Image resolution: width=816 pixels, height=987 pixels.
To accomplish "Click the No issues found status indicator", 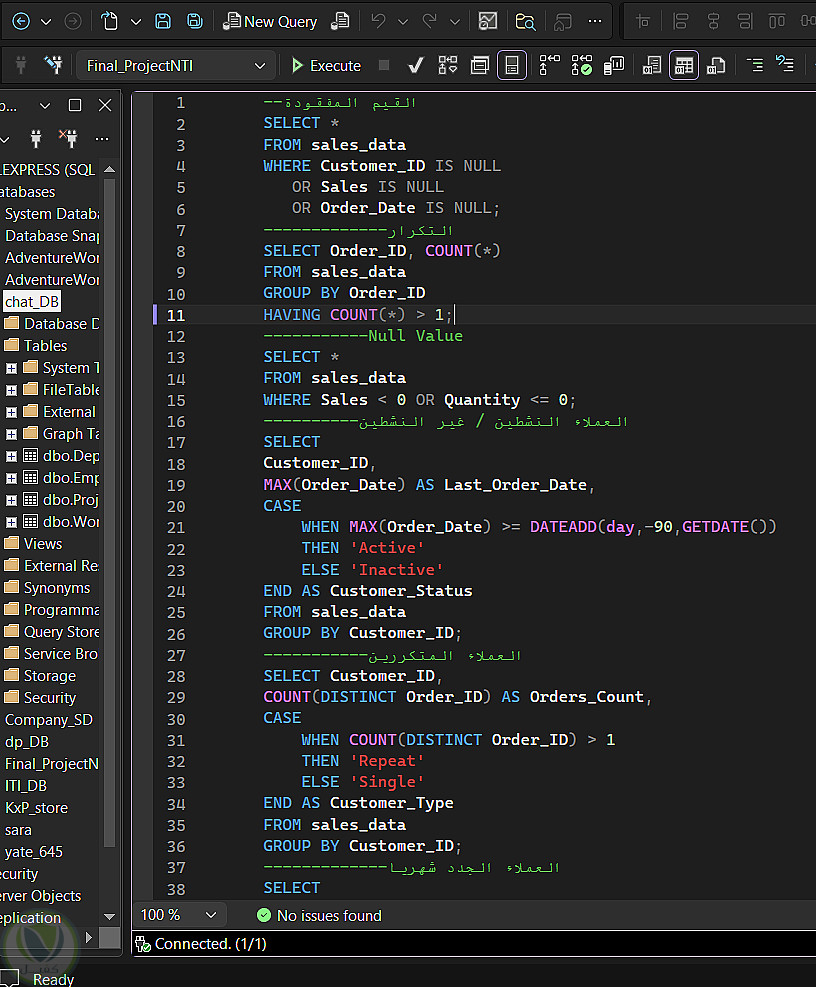I will click(x=319, y=915).
